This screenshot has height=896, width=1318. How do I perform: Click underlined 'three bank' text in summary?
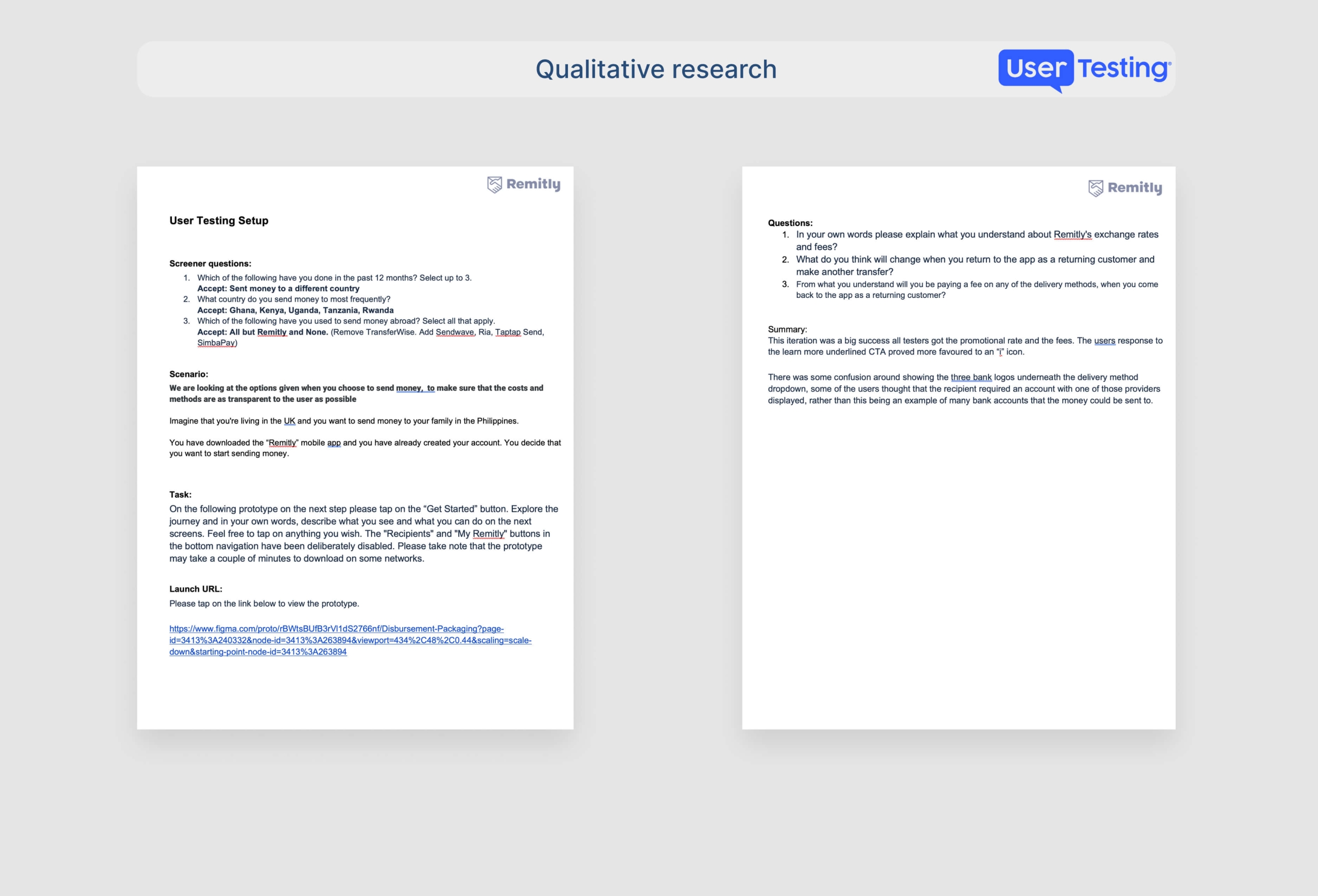pyautogui.click(x=971, y=377)
